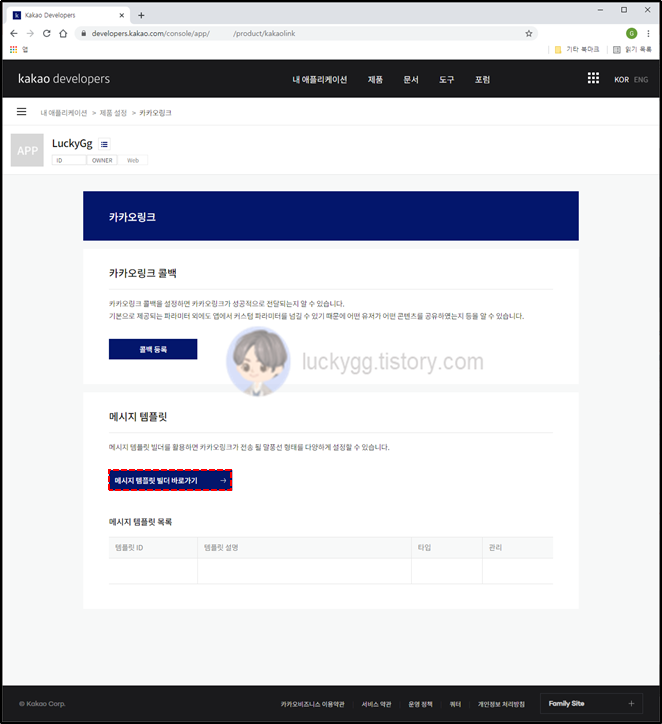Minimize the browser window
The width and height of the screenshot is (662, 724).
coord(600,10)
